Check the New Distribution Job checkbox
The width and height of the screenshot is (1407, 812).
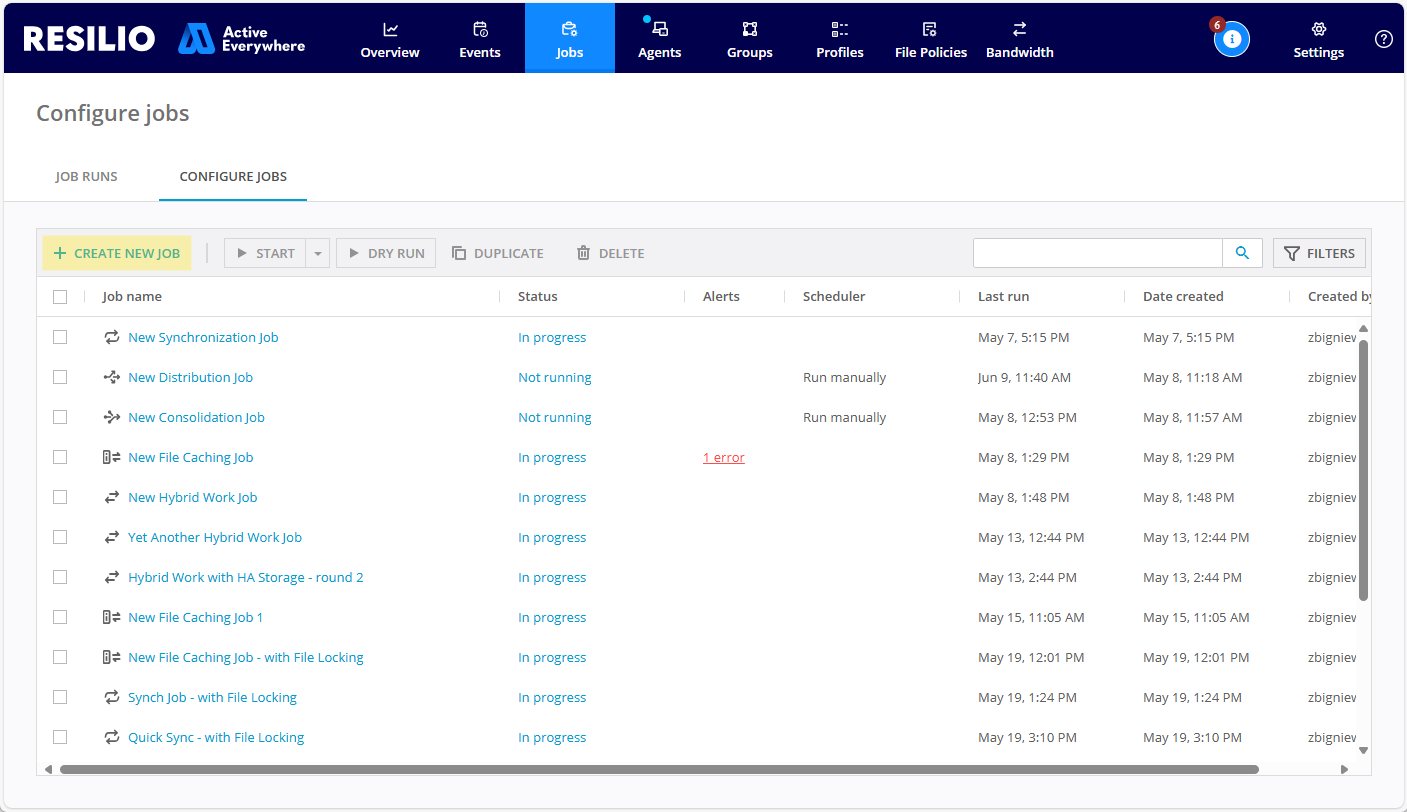60,377
